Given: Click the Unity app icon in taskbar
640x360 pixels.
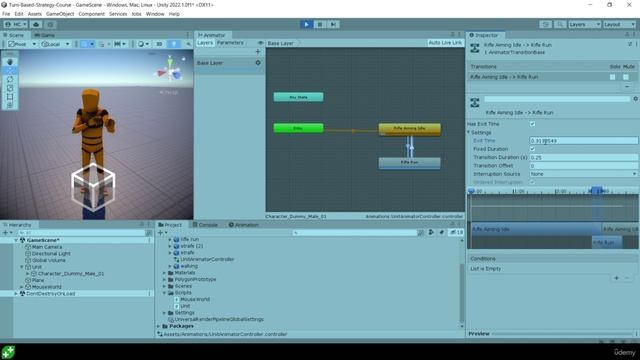Looking at the screenshot, I should 8,352.
